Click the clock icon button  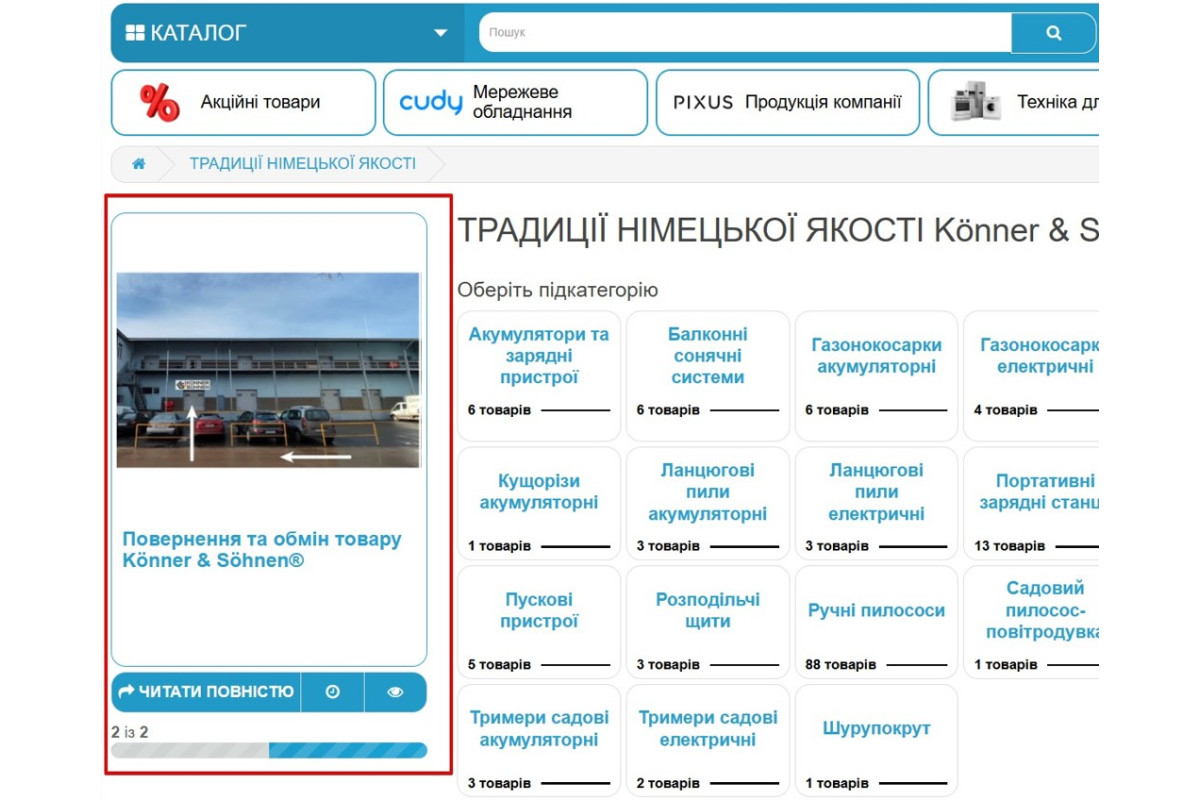[x=333, y=692]
